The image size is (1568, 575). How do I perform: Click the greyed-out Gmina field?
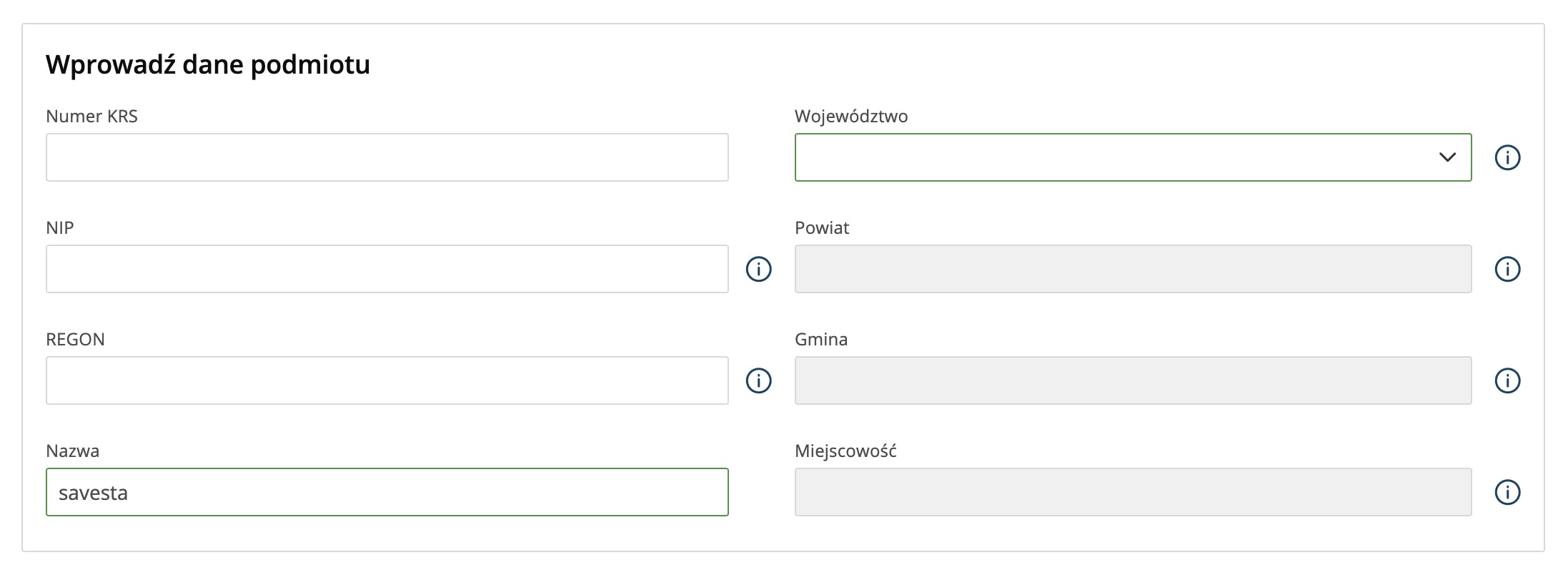(1133, 380)
